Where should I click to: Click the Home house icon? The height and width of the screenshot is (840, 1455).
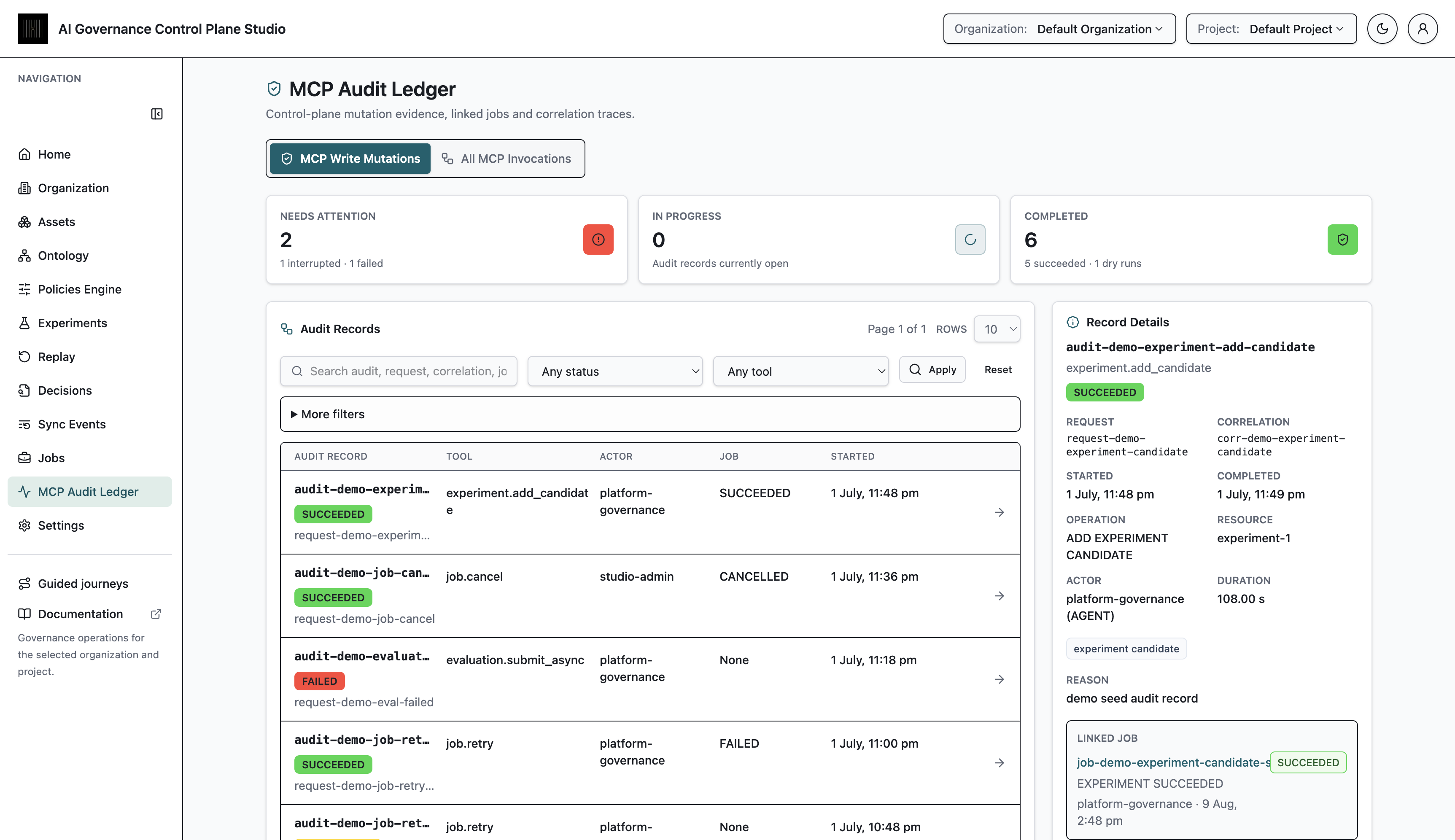coord(24,154)
